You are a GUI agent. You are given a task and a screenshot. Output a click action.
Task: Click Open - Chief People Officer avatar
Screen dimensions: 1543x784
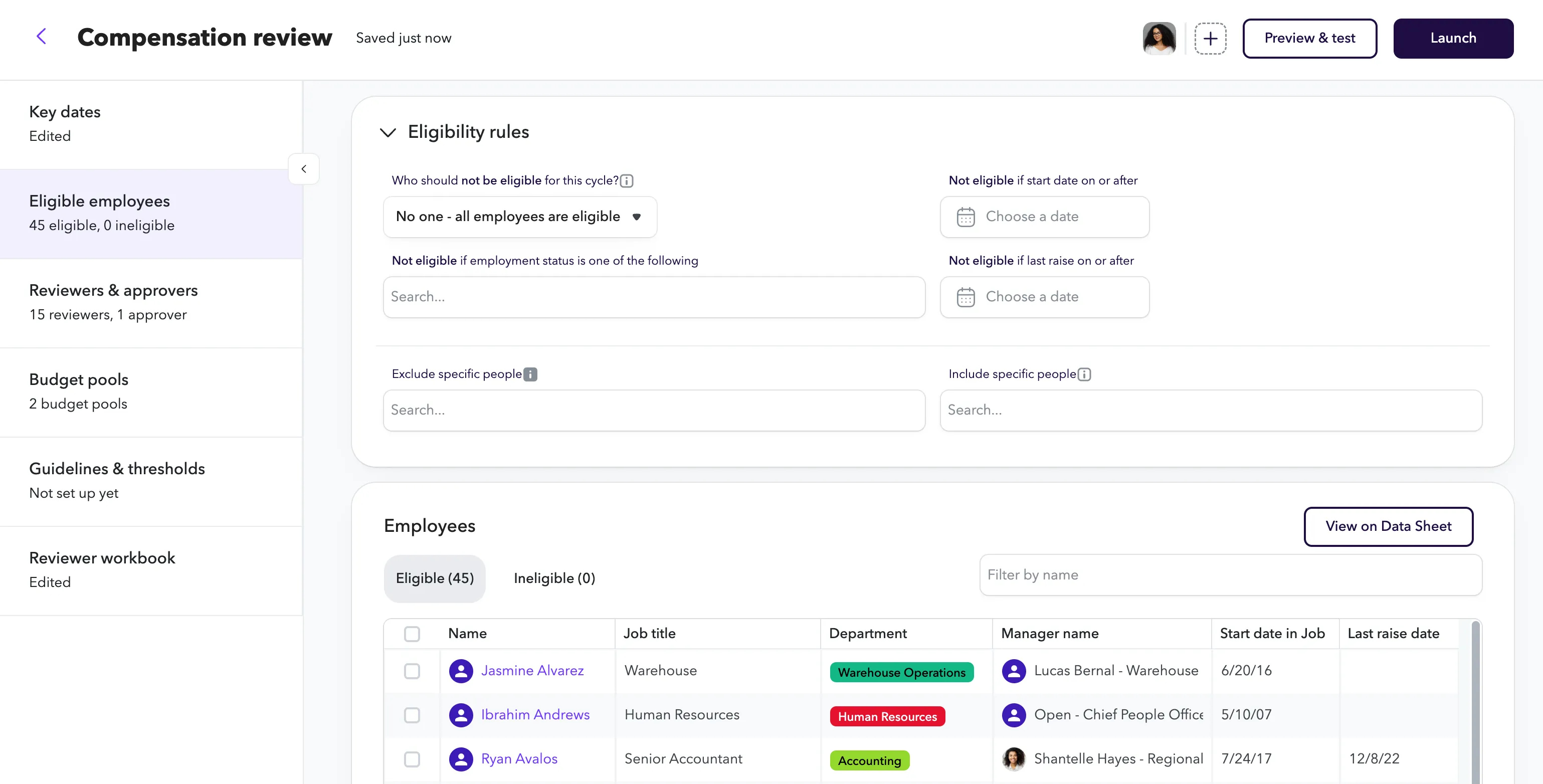[x=1014, y=715]
